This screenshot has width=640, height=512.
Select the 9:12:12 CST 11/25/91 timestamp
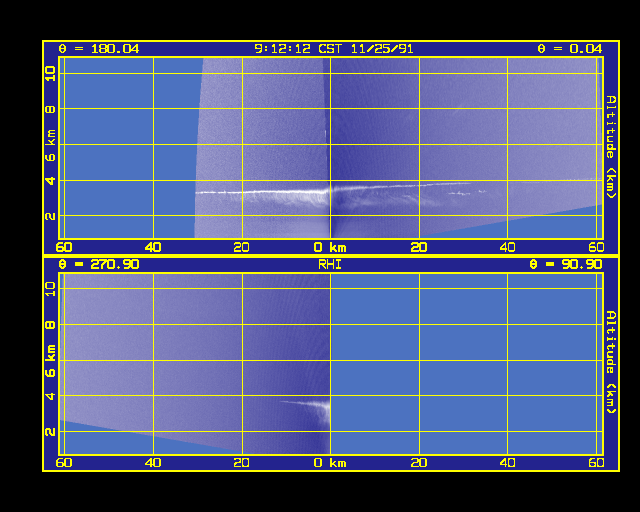pos(334,49)
